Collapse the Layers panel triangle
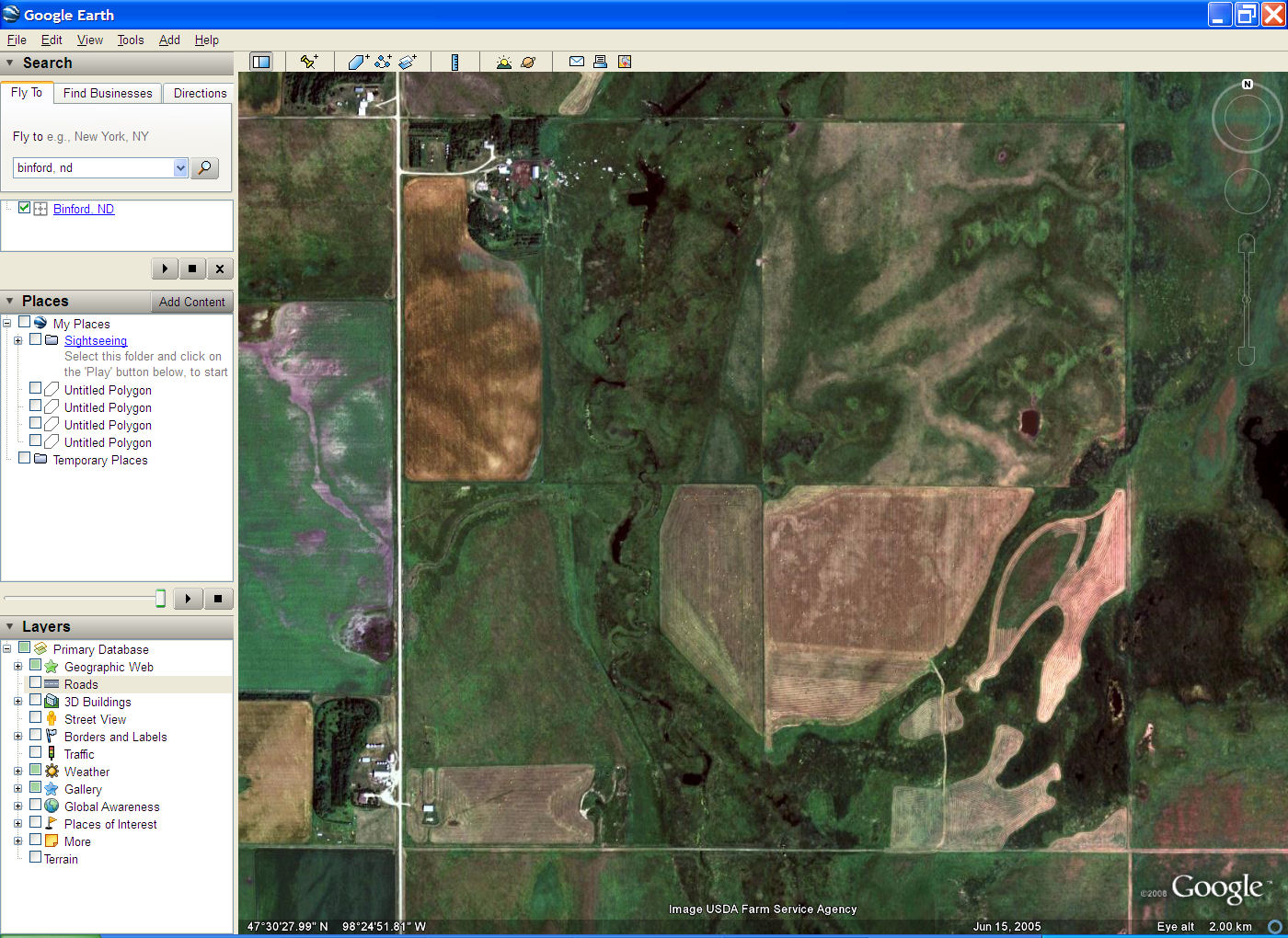This screenshot has width=1288, height=938. tap(10, 626)
